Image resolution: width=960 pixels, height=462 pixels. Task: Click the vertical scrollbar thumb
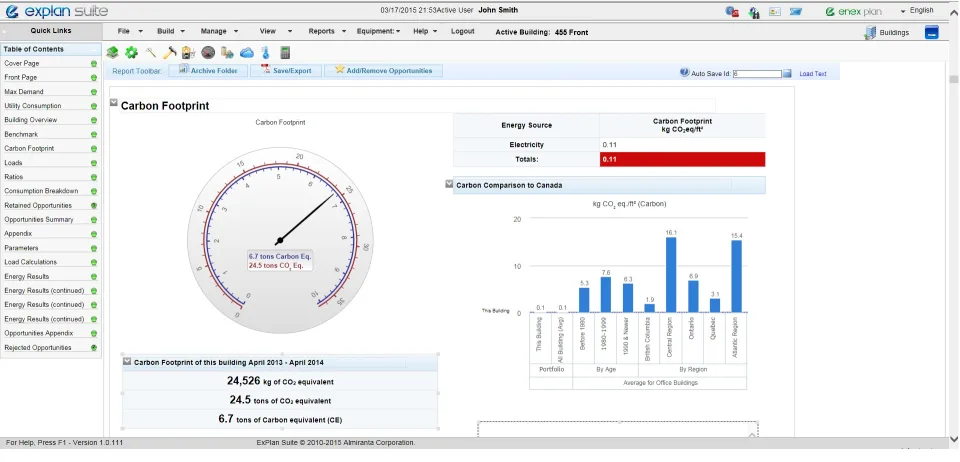[953, 80]
